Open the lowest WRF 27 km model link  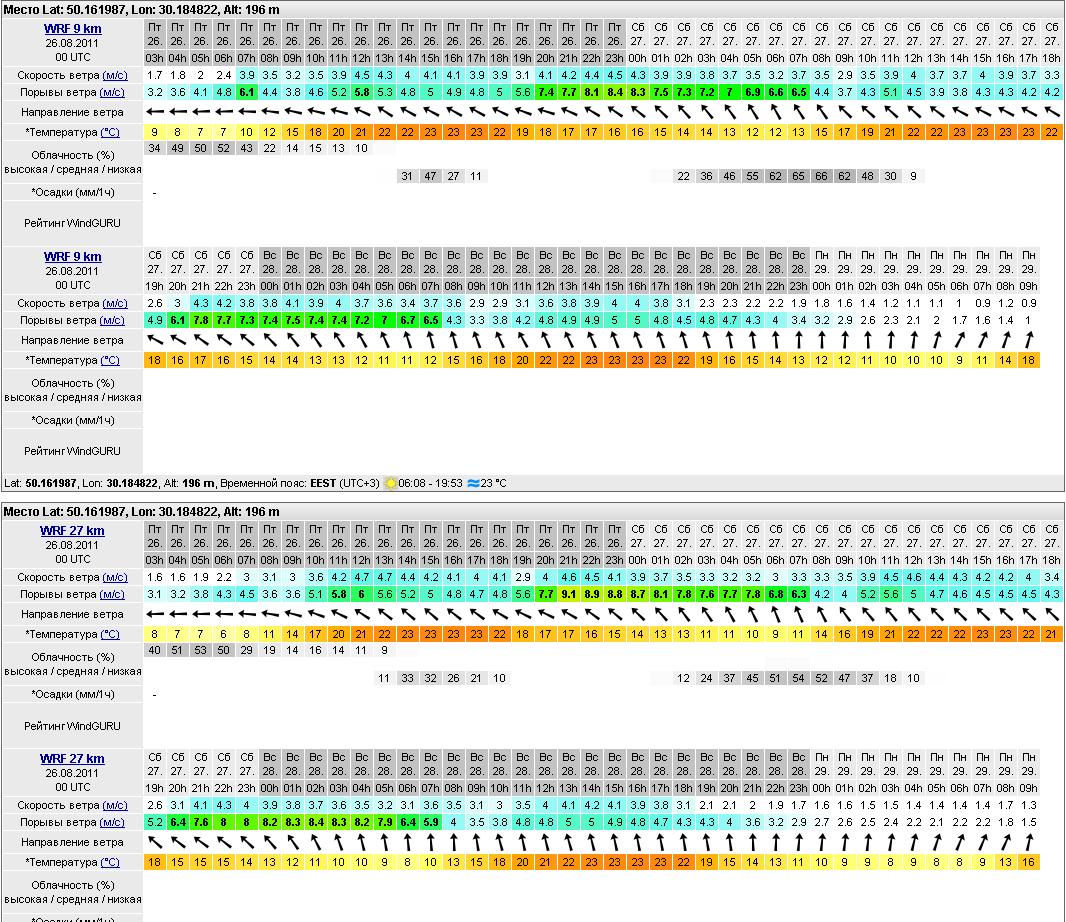[x=72, y=759]
